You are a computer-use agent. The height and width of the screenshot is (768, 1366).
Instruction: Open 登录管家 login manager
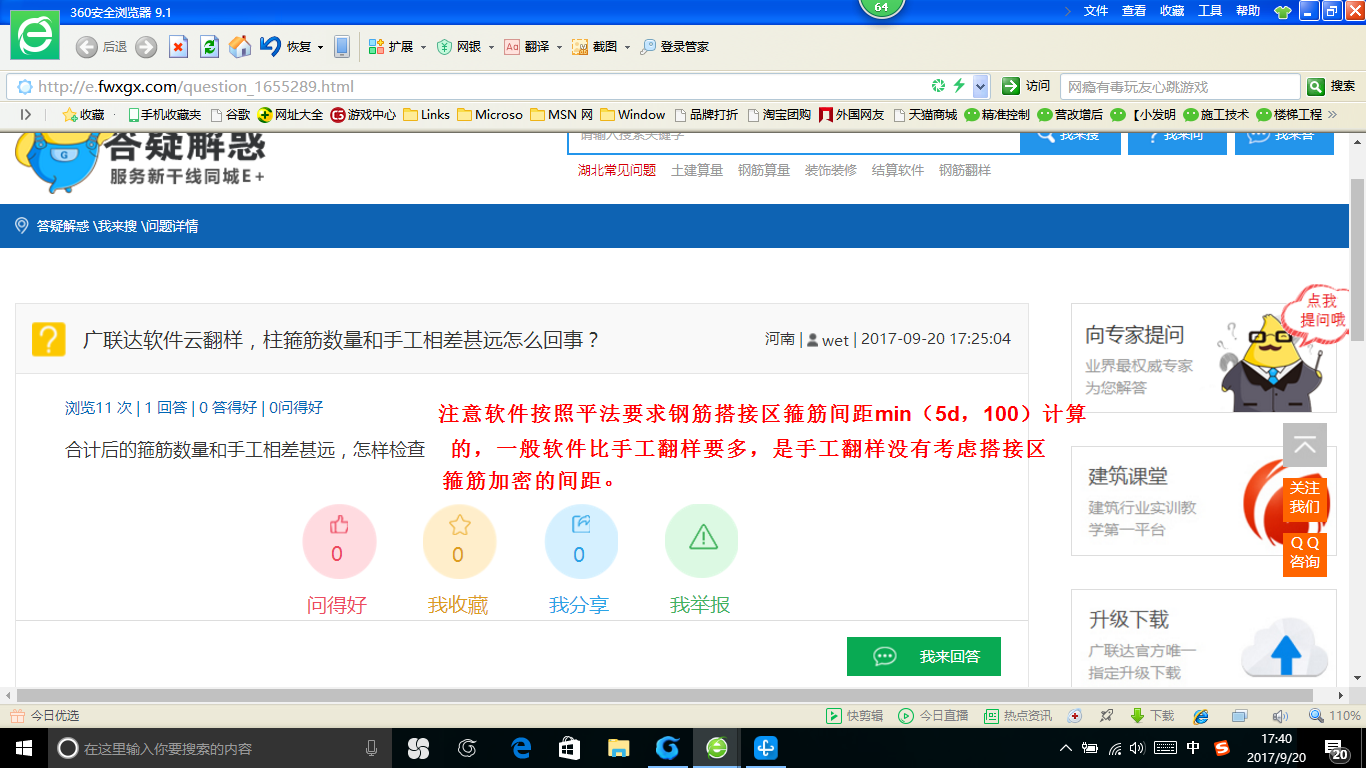click(x=675, y=47)
